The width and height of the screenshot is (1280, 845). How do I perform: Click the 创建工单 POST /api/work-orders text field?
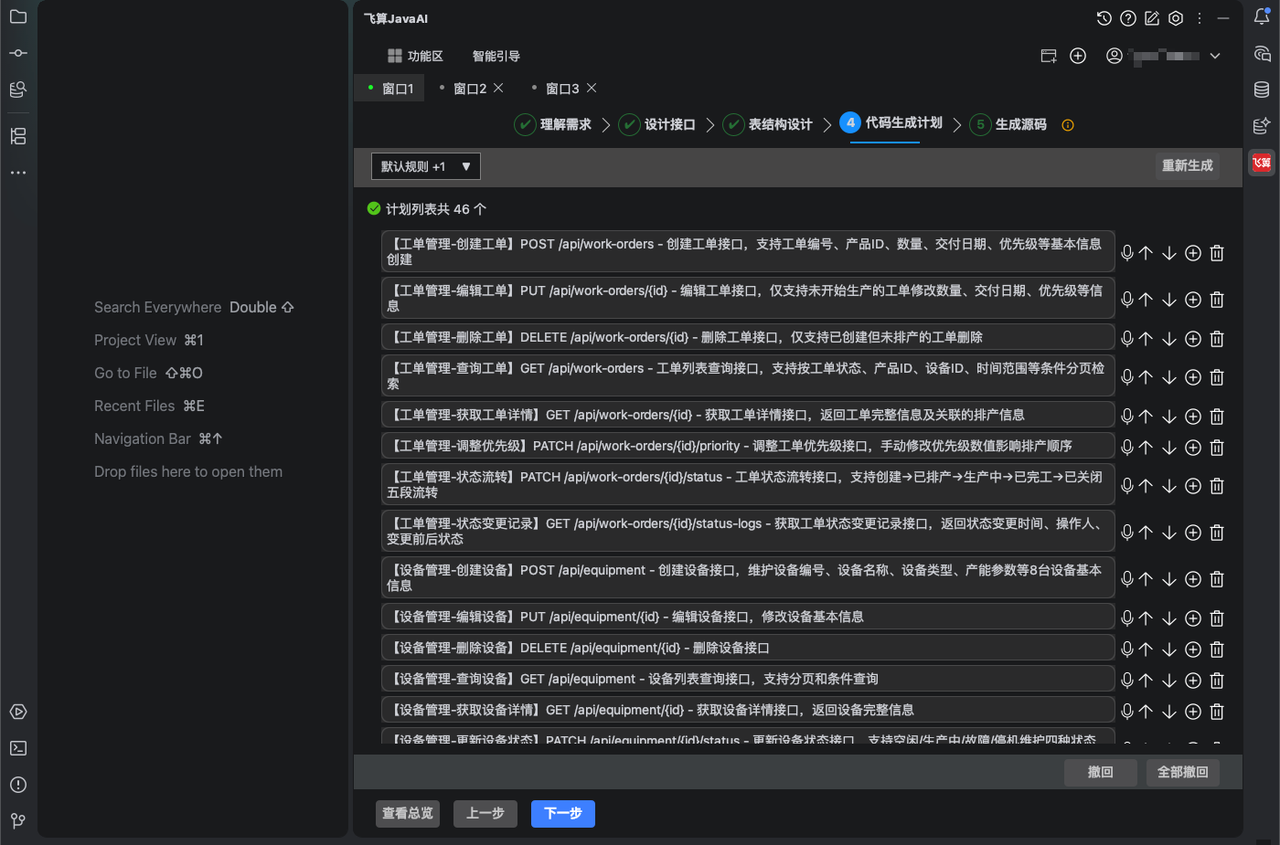click(x=748, y=251)
